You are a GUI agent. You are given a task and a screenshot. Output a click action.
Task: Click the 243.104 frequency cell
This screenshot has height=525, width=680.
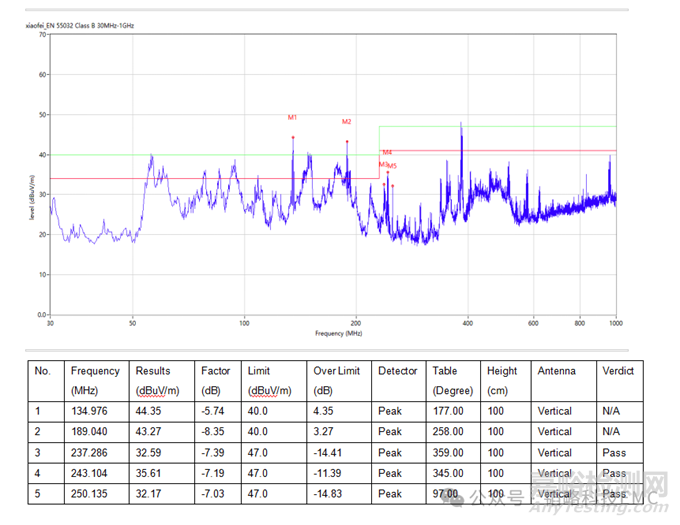(91, 473)
